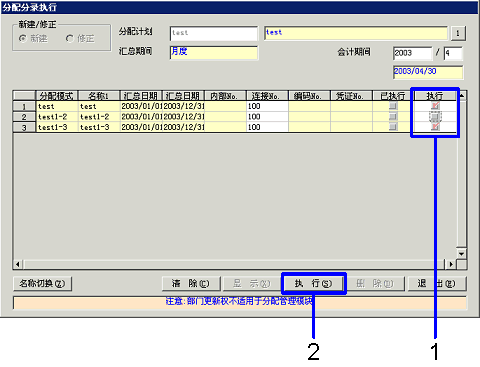480x367 pixels.
Task: Click the 名称1 cell test1-3
Action: click(99, 127)
